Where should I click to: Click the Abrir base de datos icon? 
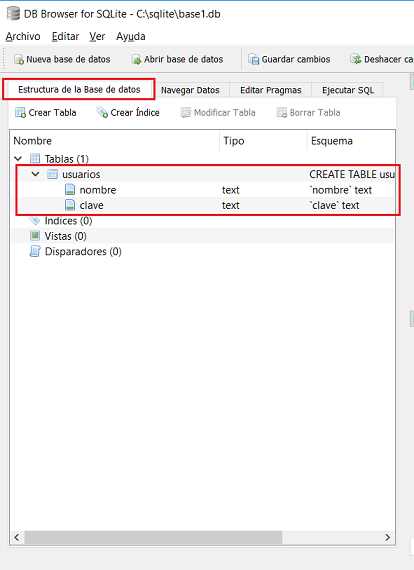click(136, 60)
